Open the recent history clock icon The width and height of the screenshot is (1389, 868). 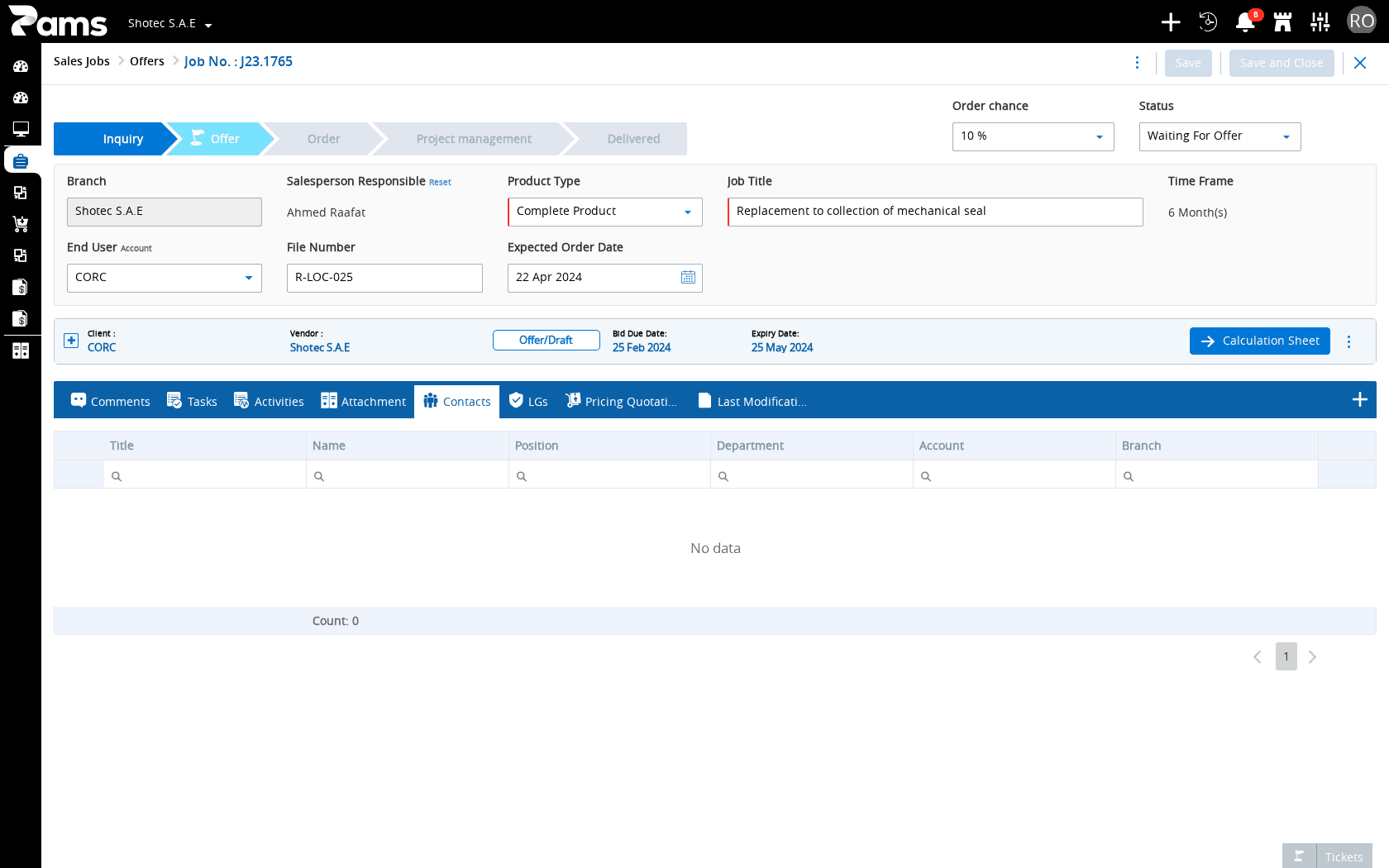coord(1208,22)
